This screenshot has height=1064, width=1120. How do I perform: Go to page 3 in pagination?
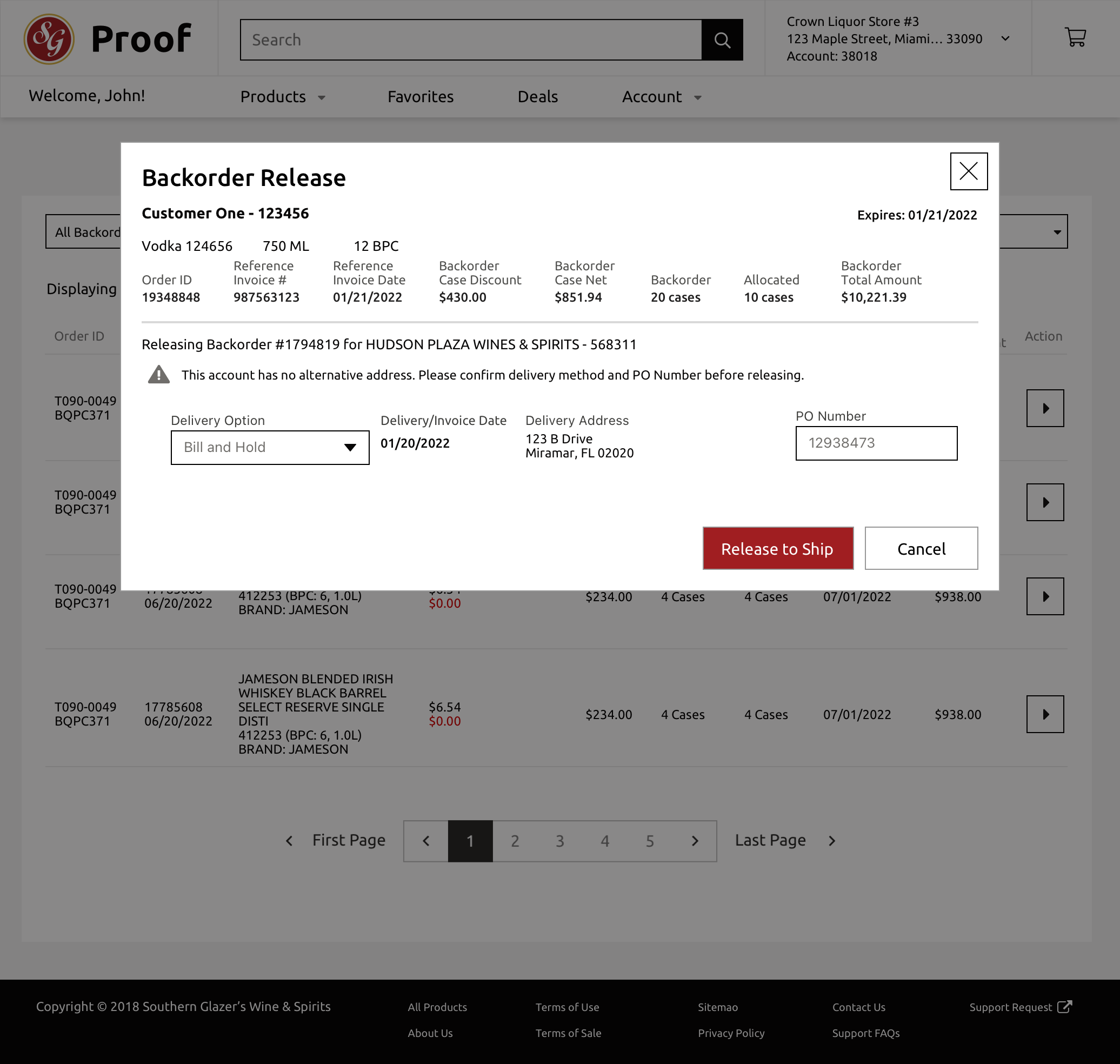559,841
